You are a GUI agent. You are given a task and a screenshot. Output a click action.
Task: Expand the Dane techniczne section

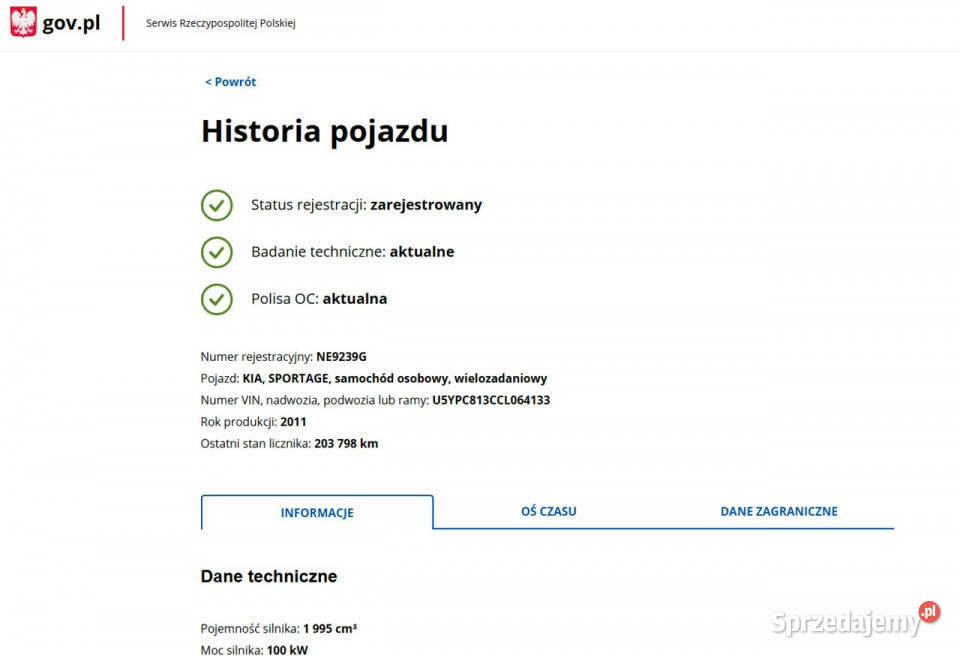click(269, 576)
